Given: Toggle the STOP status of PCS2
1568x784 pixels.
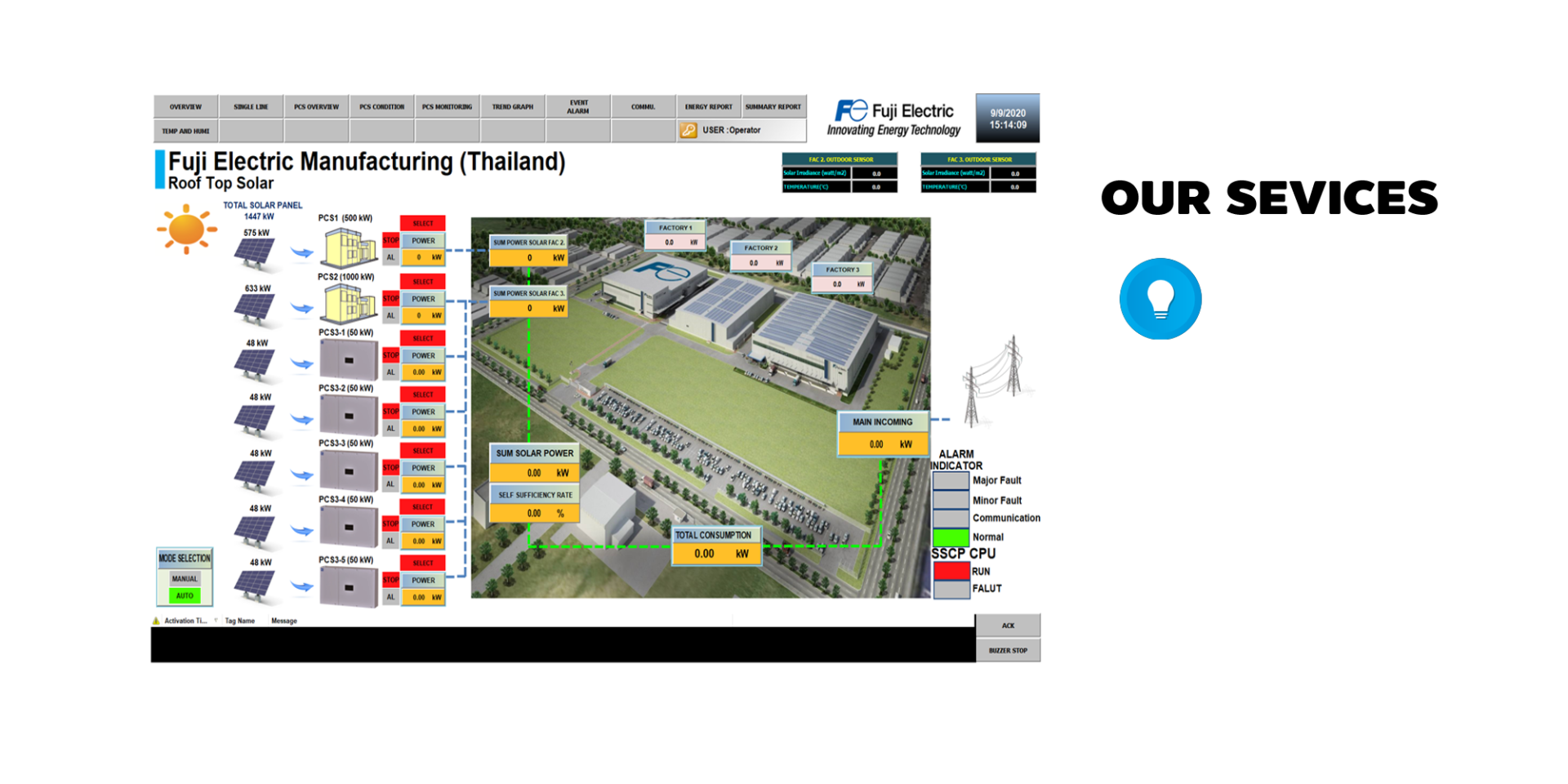Looking at the screenshot, I should [x=390, y=299].
